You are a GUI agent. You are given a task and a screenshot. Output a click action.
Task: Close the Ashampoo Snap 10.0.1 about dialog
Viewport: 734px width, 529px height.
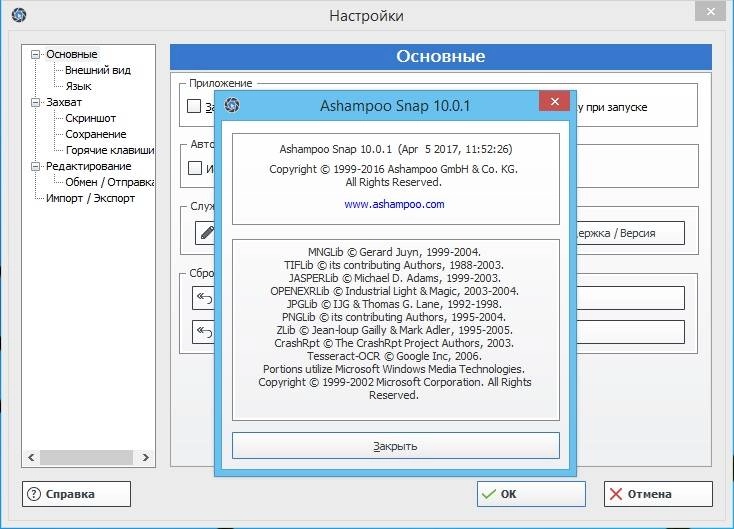(554, 101)
